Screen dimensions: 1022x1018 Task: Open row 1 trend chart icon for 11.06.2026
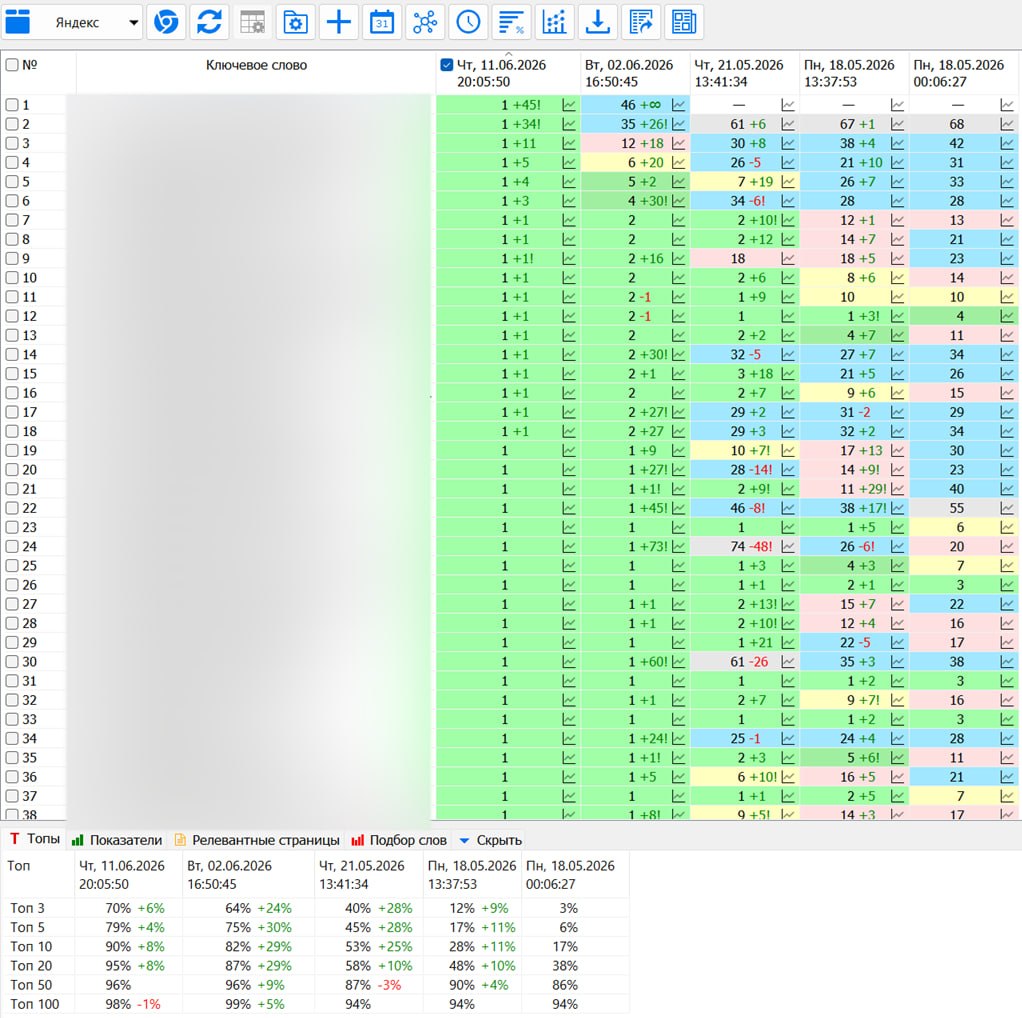569,105
